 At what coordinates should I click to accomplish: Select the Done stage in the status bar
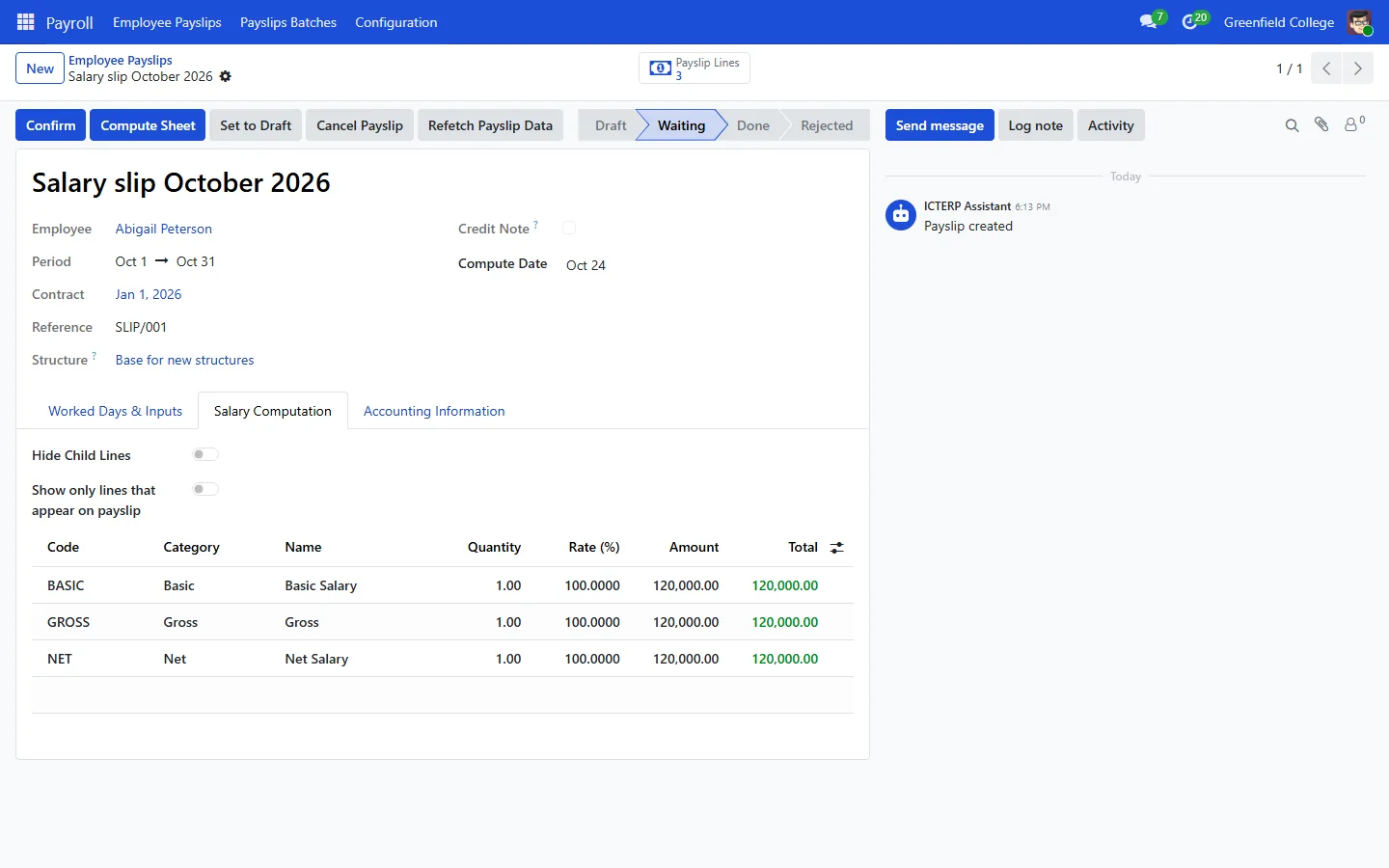[x=753, y=125]
